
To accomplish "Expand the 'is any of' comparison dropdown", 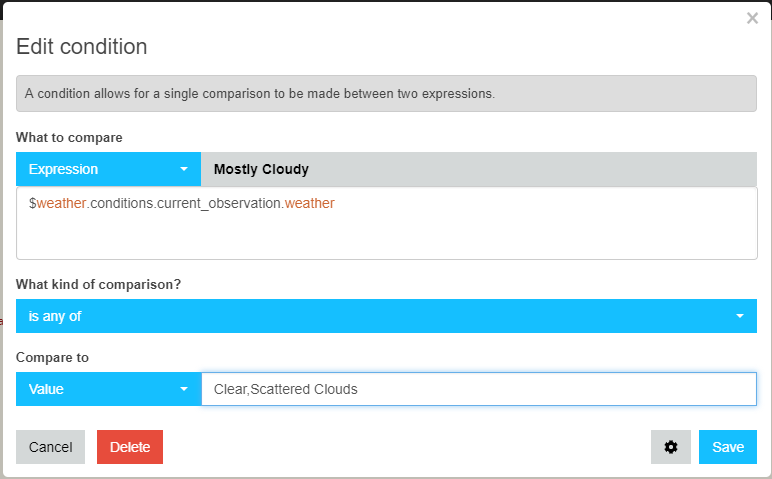I will coord(386,316).
